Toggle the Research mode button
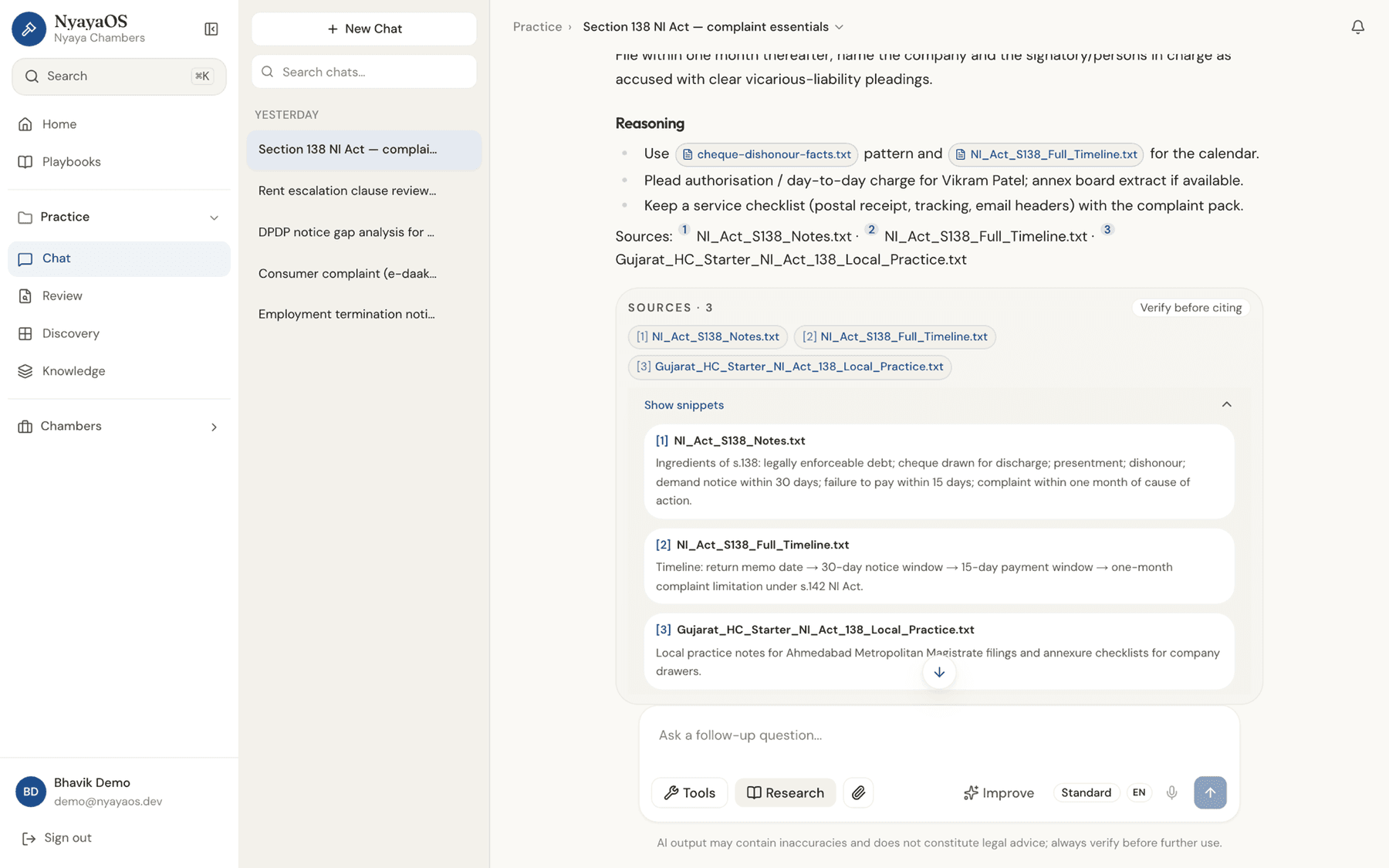The height and width of the screenshot is (868, 1389). tap(786, 792)
